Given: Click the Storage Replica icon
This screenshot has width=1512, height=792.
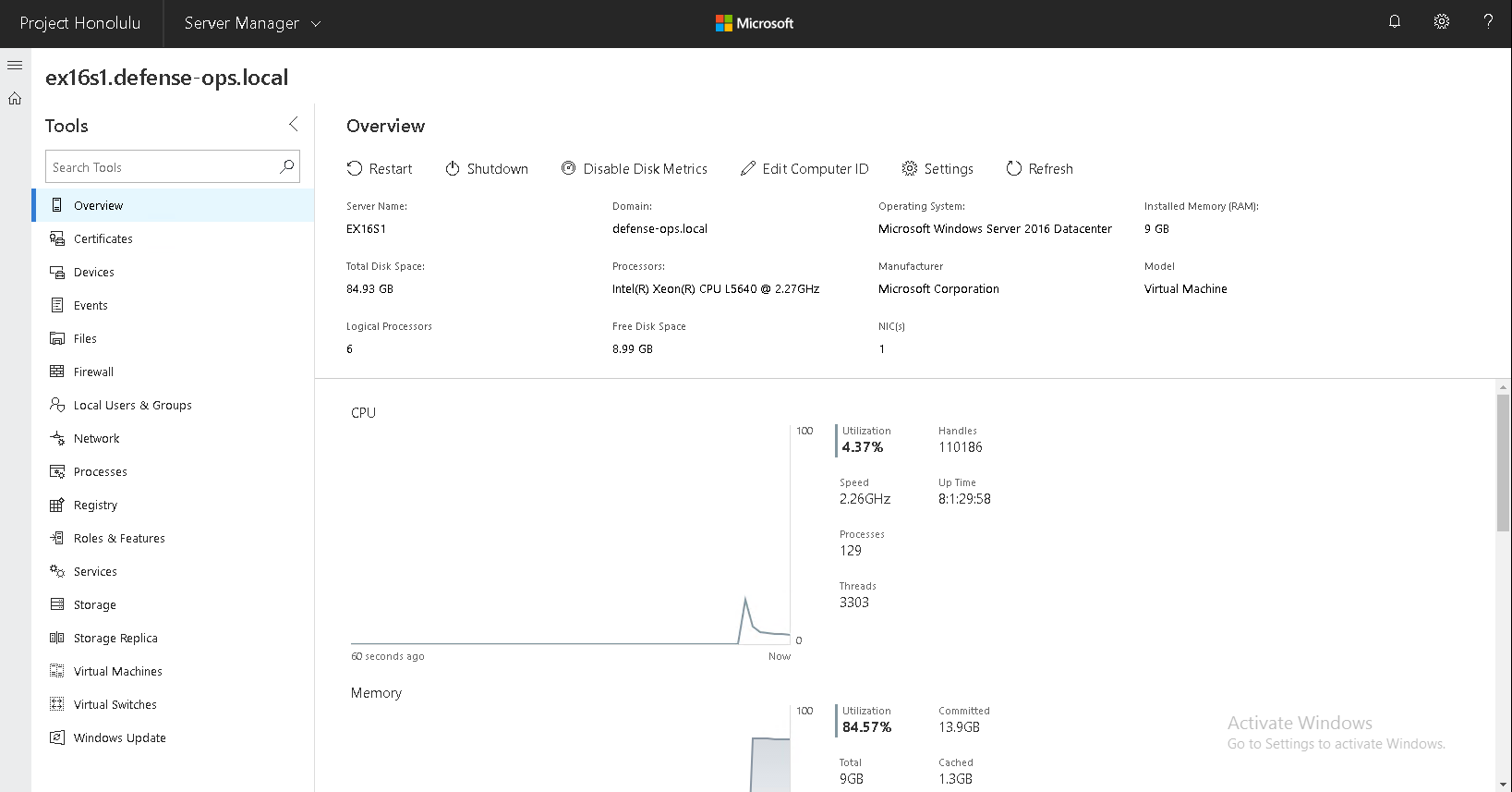Looking at the screenshot, I should tap(57, 638).
